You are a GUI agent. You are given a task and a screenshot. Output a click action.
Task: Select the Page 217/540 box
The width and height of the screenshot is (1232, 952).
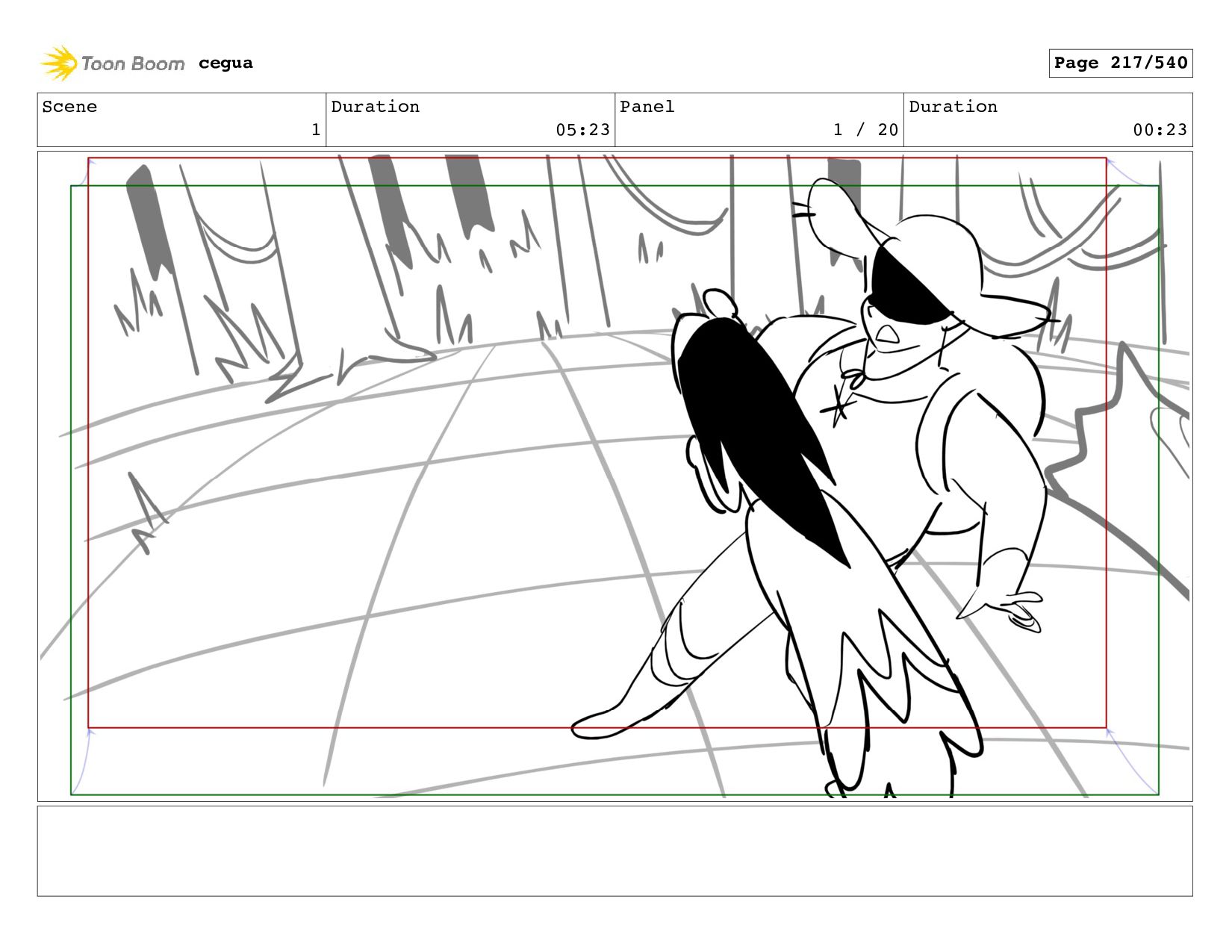tap(1120, 63)
